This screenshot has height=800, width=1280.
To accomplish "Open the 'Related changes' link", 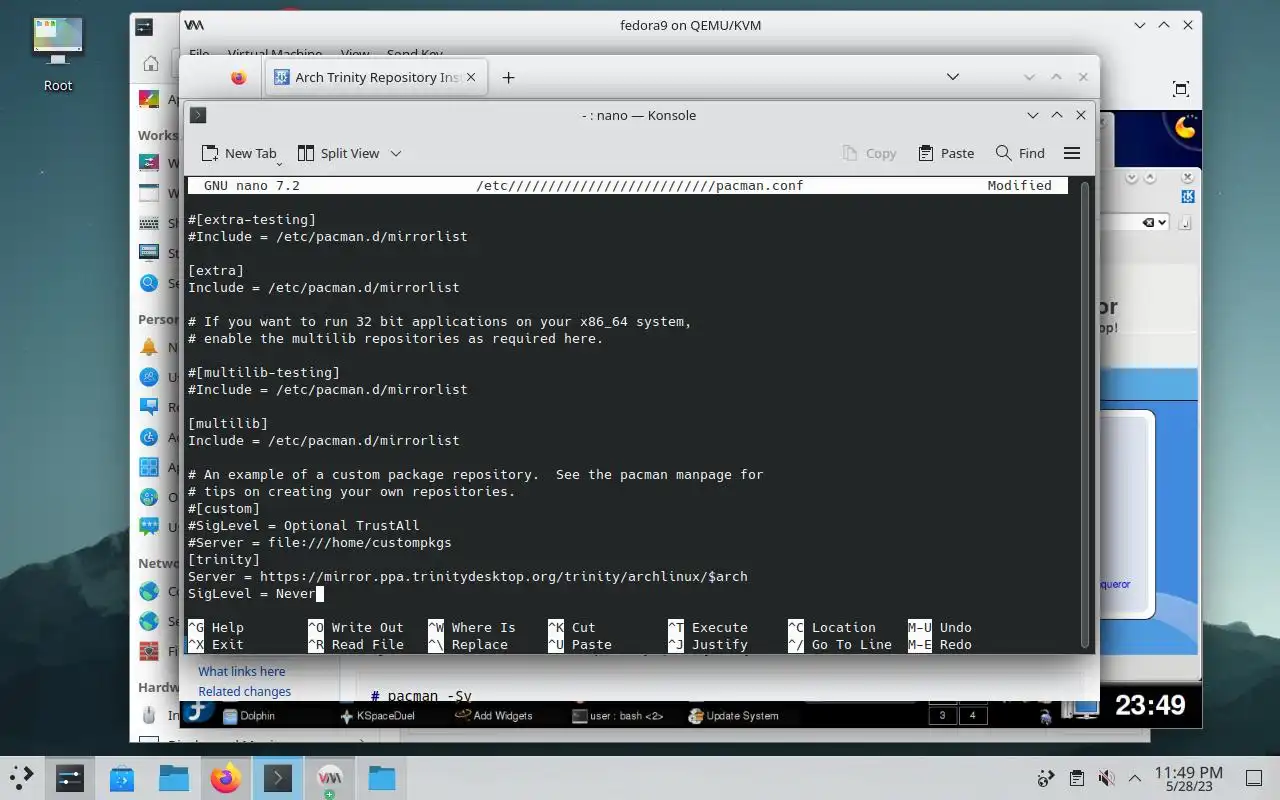I will (x=245, y=691).
